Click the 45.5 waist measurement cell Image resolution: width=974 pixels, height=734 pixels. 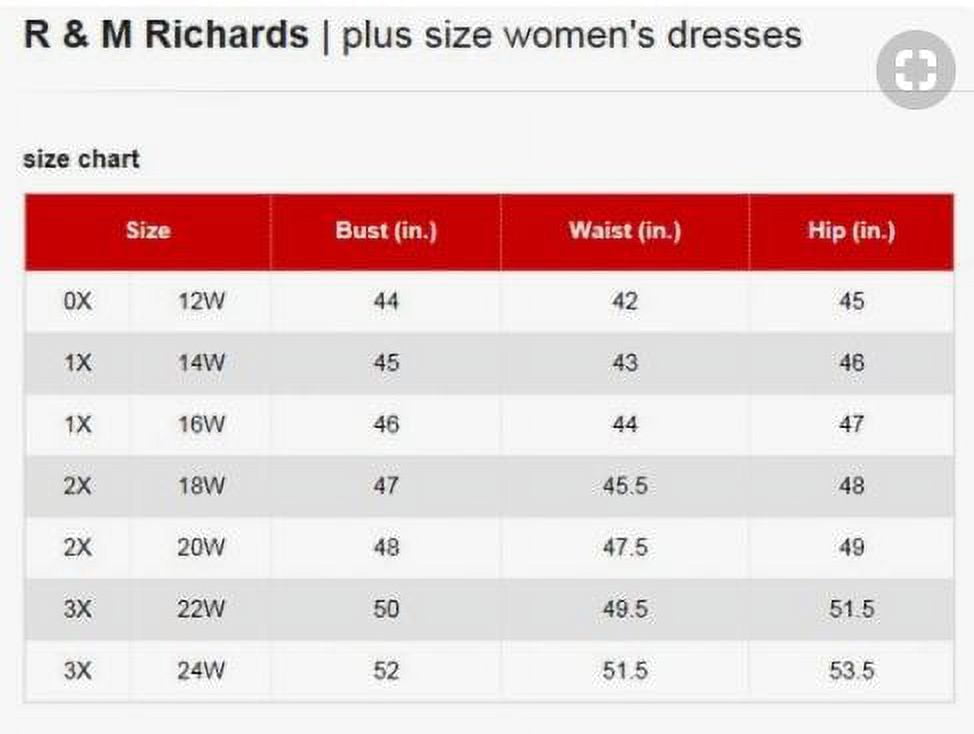[625, 486]
